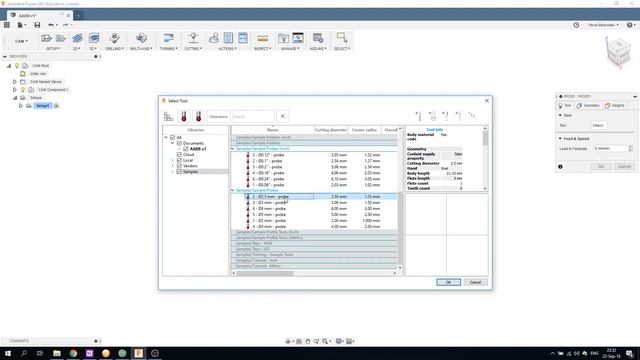Click the tool list horizontal scrollbar
640x360 pixels.
click(265, 273)
